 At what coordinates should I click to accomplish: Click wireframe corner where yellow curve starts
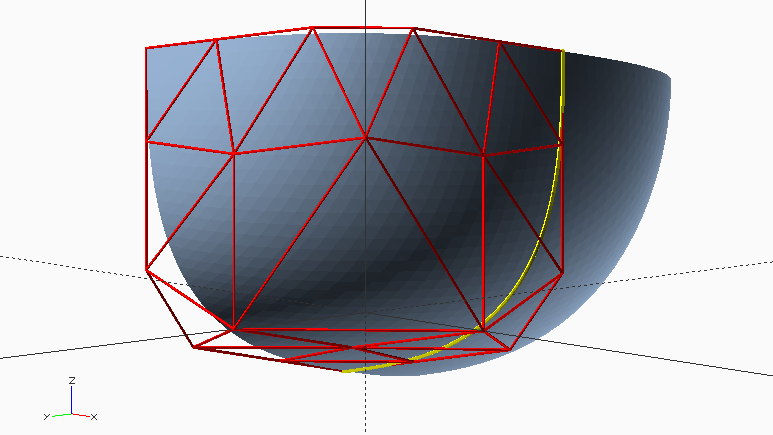(x=563, y=50)
